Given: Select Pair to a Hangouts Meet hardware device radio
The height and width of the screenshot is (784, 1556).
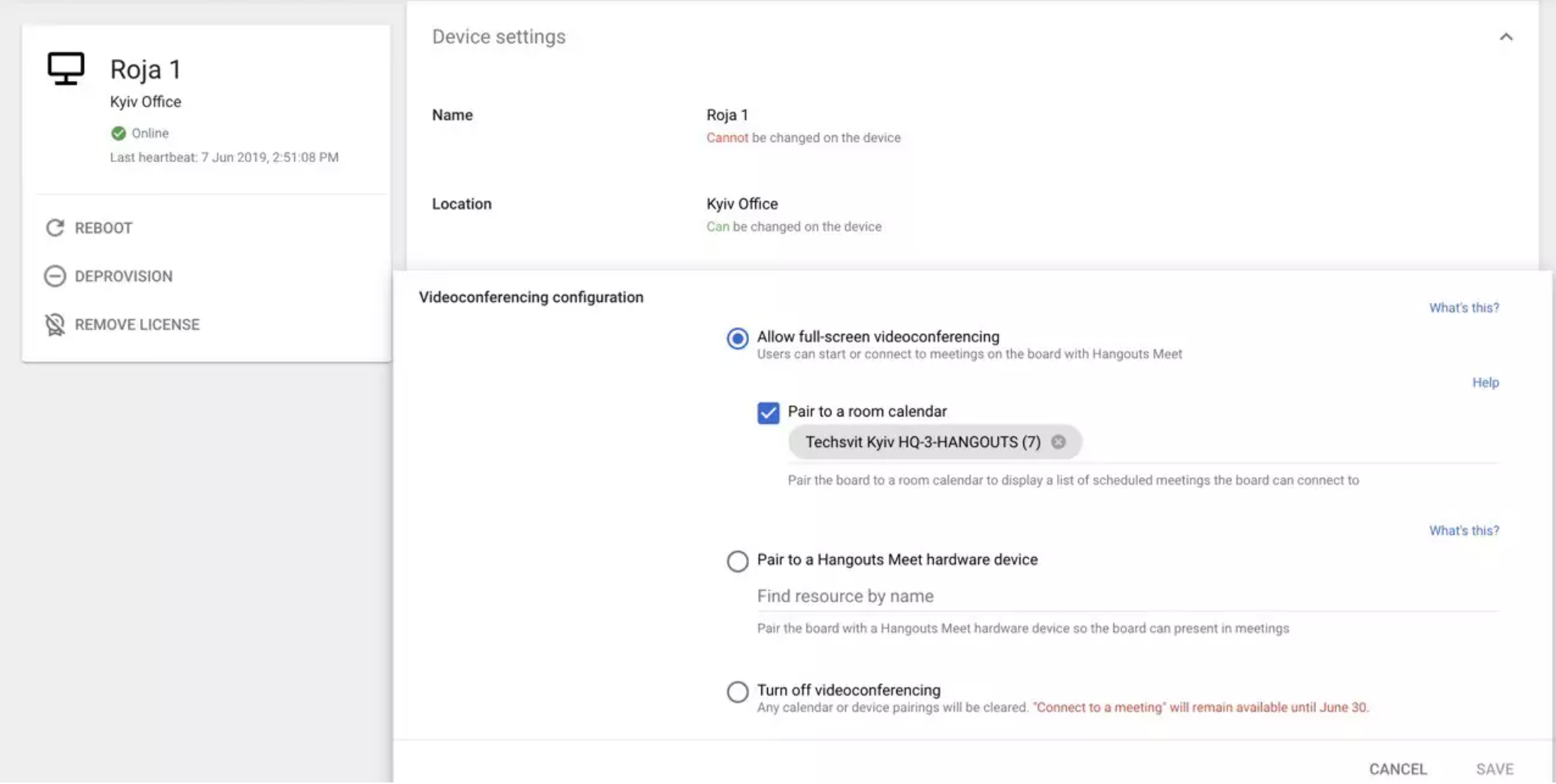Looking at the screenshot, I should point(737,561).
